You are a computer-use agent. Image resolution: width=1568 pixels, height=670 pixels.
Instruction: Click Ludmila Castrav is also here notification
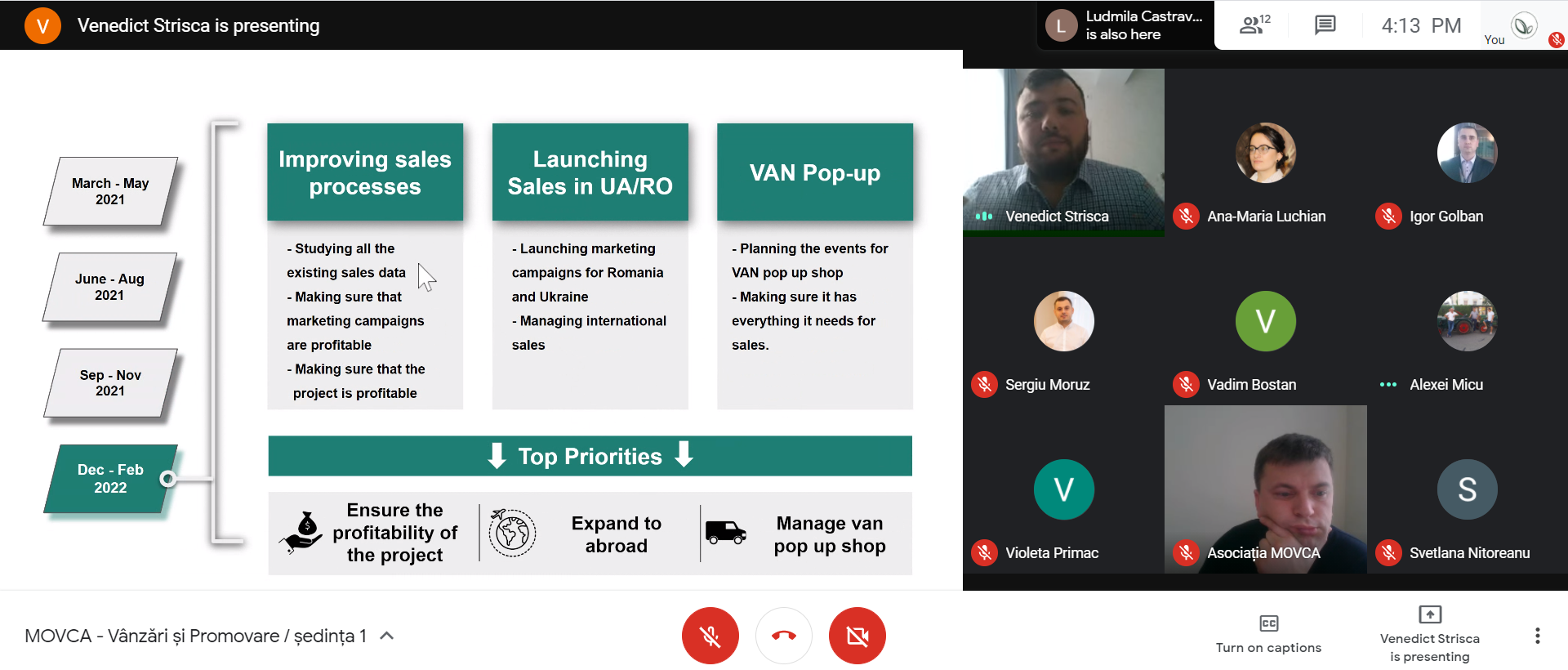pyautogui.click(x=1125, y=25)
